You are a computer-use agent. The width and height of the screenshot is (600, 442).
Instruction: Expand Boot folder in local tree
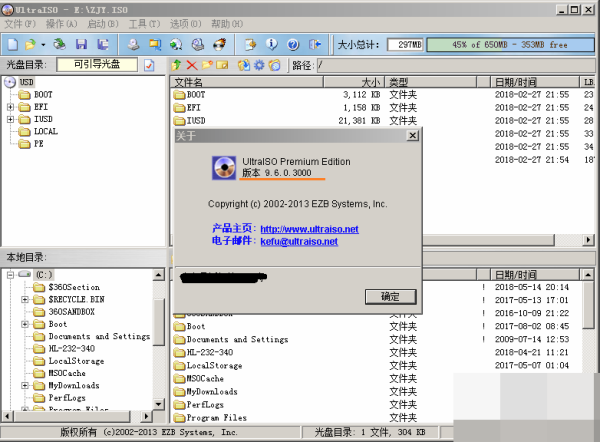pyautogui.click(x=25, y=324)
